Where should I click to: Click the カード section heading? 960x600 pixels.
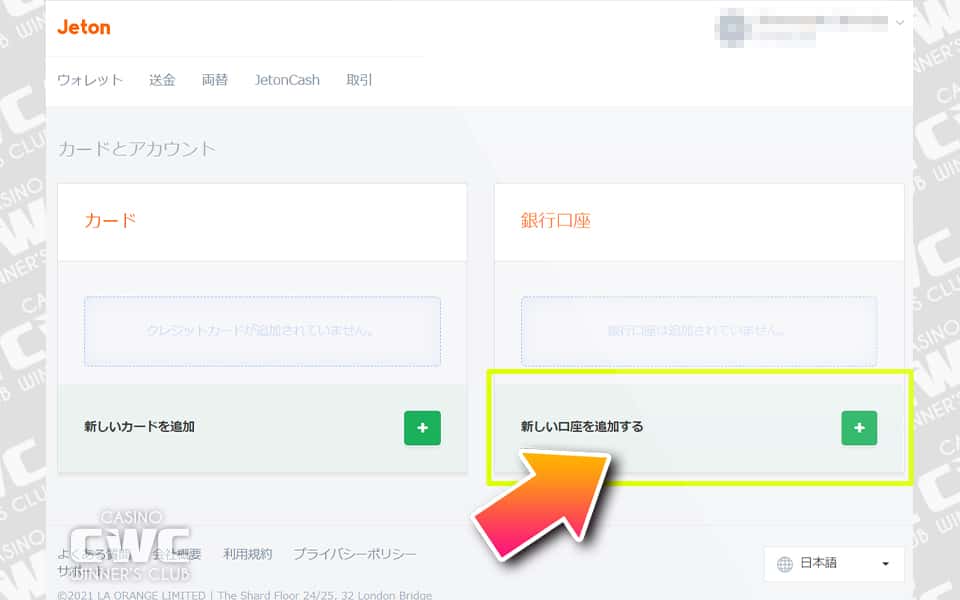tap(110, 220)
